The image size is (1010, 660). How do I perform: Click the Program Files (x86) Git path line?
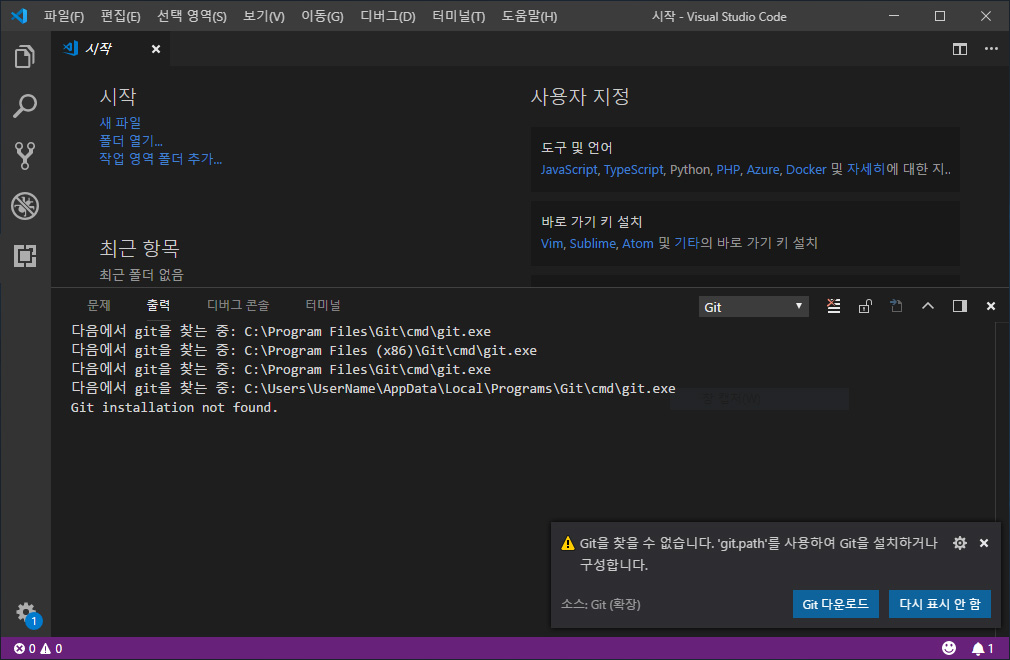pos(303,350)
